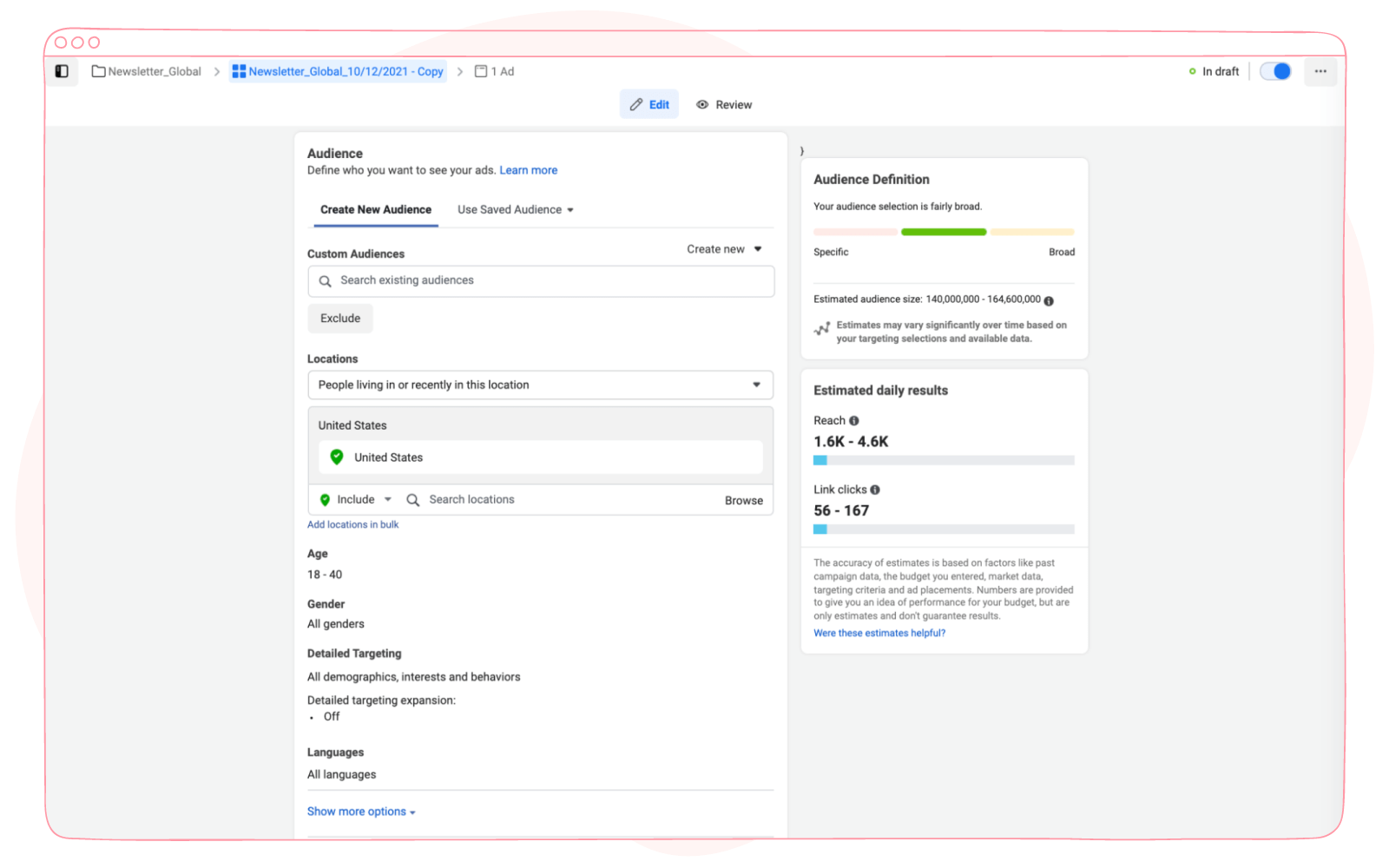Click the Newsletter_Global folder icon
Screen dimensions: 1389x868
click(98, 71)
